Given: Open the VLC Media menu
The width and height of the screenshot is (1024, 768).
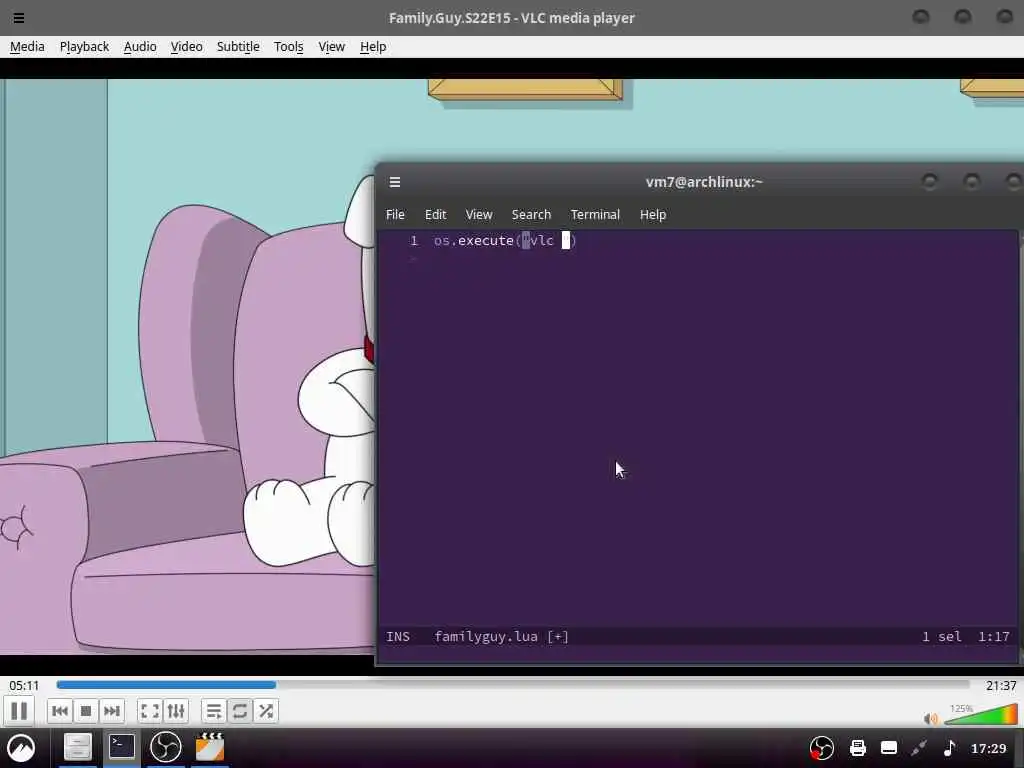Looking at the screenshot, I should click(27, 46).
